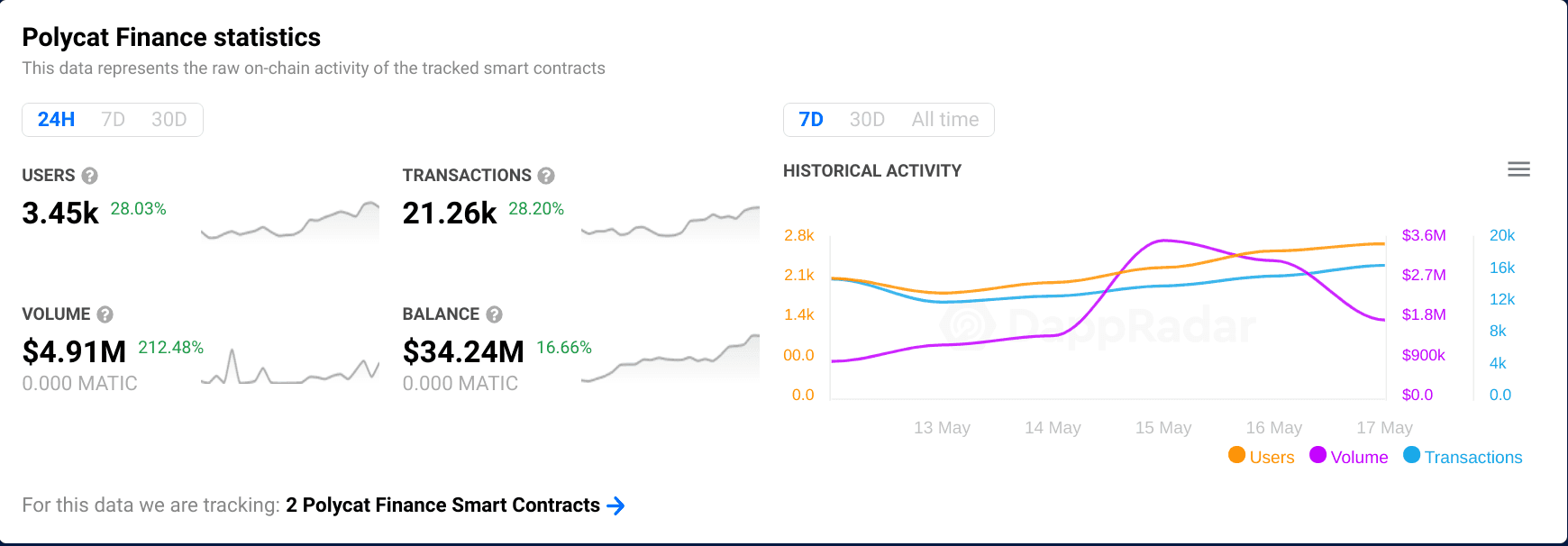Toggle the purple Volume legend marker
This screenshot has height=546, width=1568.
click(1317, 455)
